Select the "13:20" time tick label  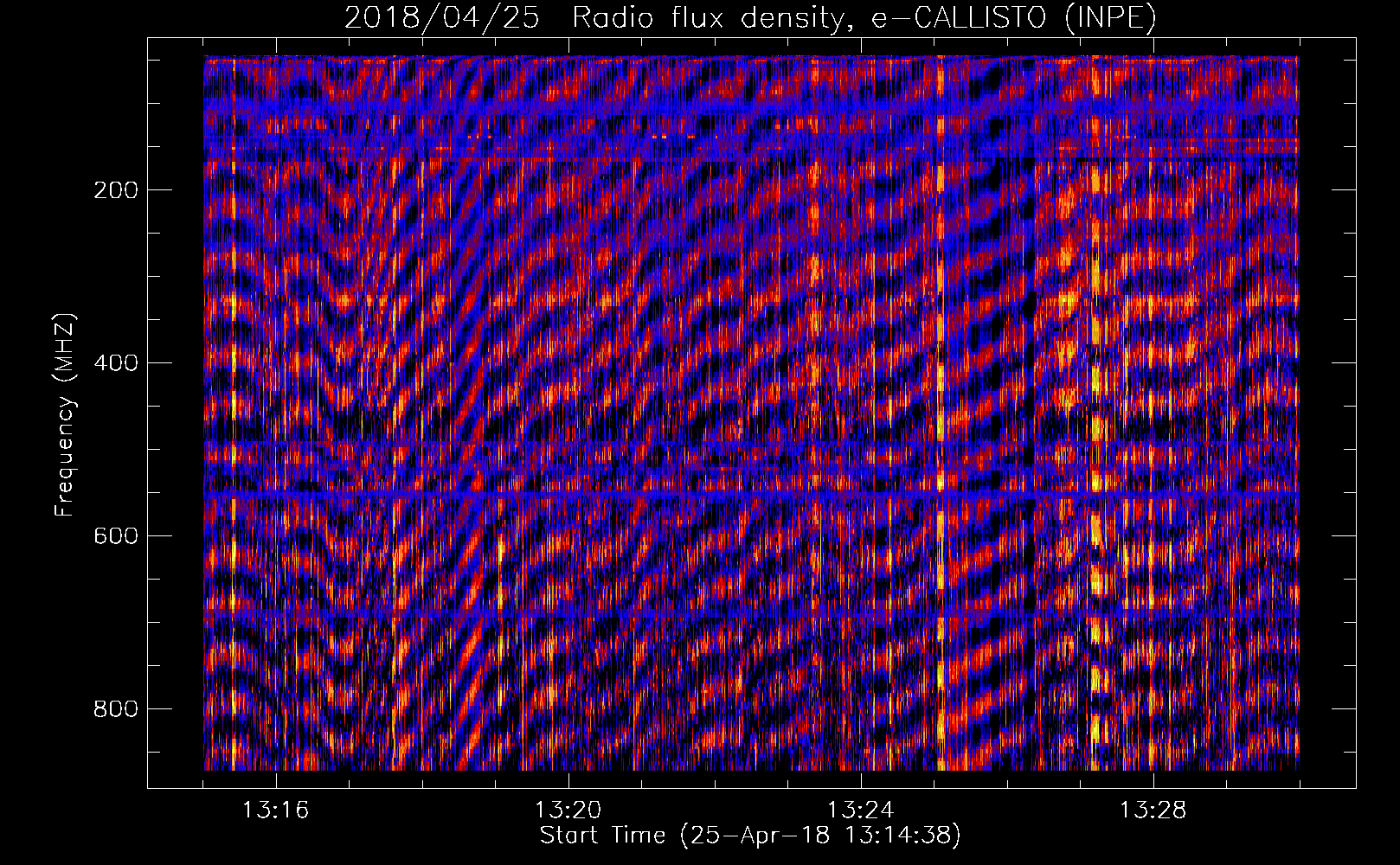point(568,811)
